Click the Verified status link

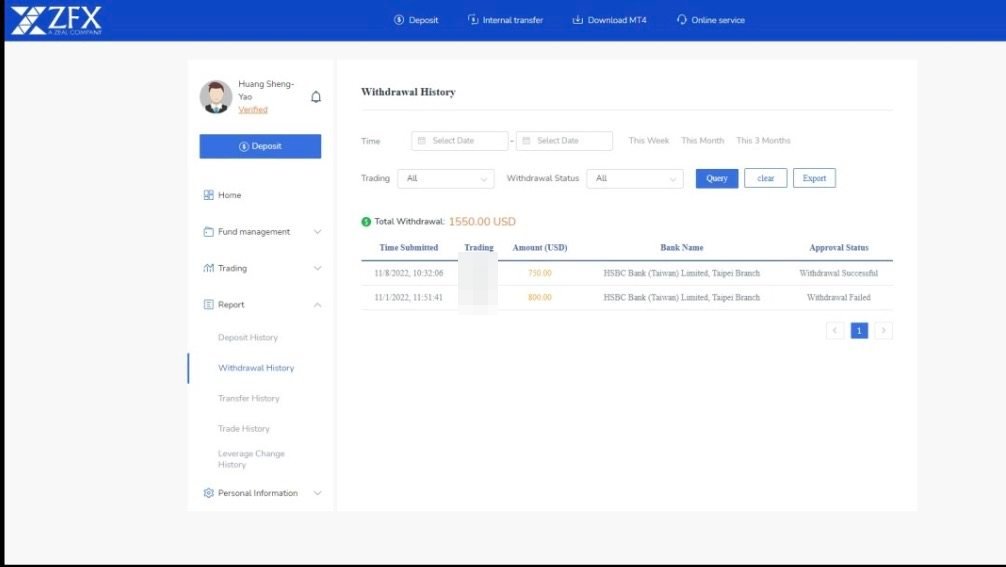[x=253, y=110]
